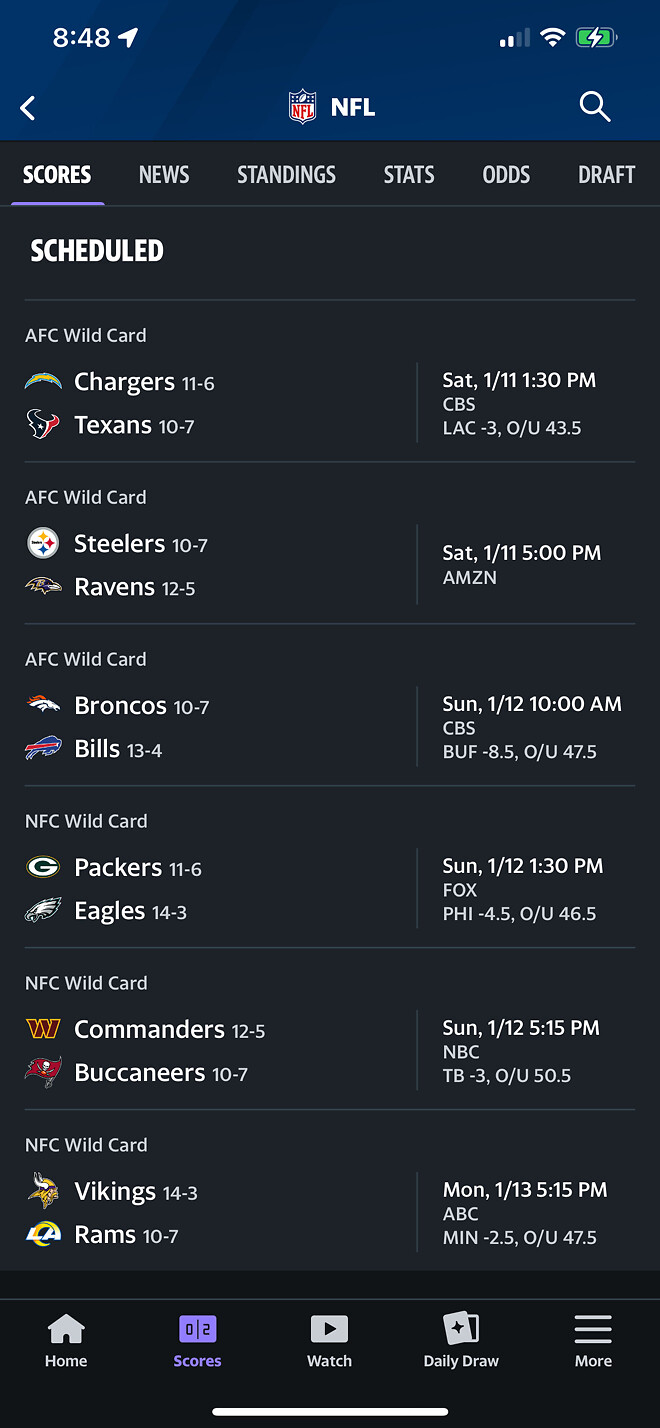Image resolution: width=660 pixels, height=1428 pixels.
Task: Go to Home in bottom bar
Action: tap(66, 1341)
